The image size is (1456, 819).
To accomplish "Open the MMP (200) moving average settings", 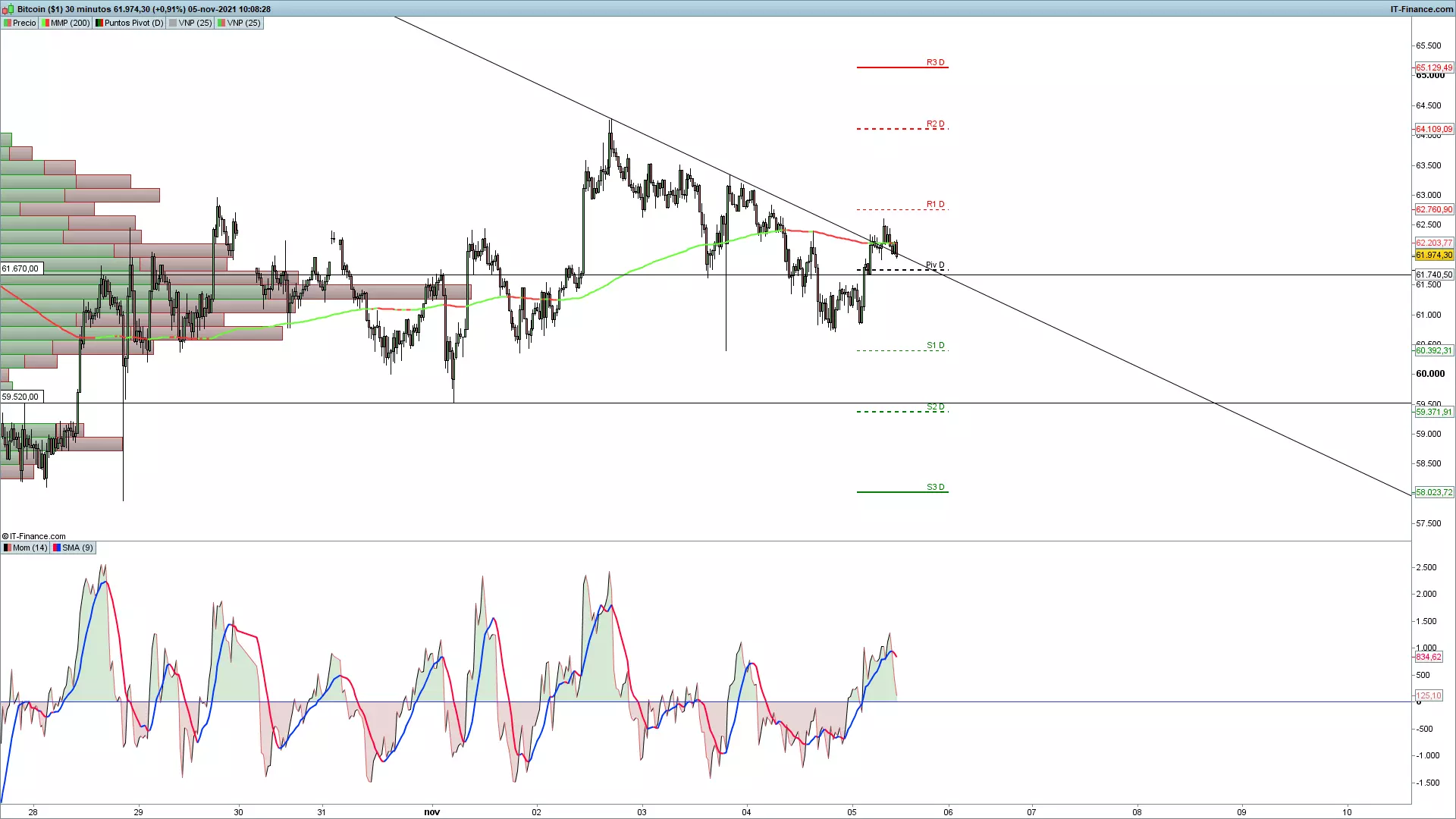I will click(x=66, y=23).
